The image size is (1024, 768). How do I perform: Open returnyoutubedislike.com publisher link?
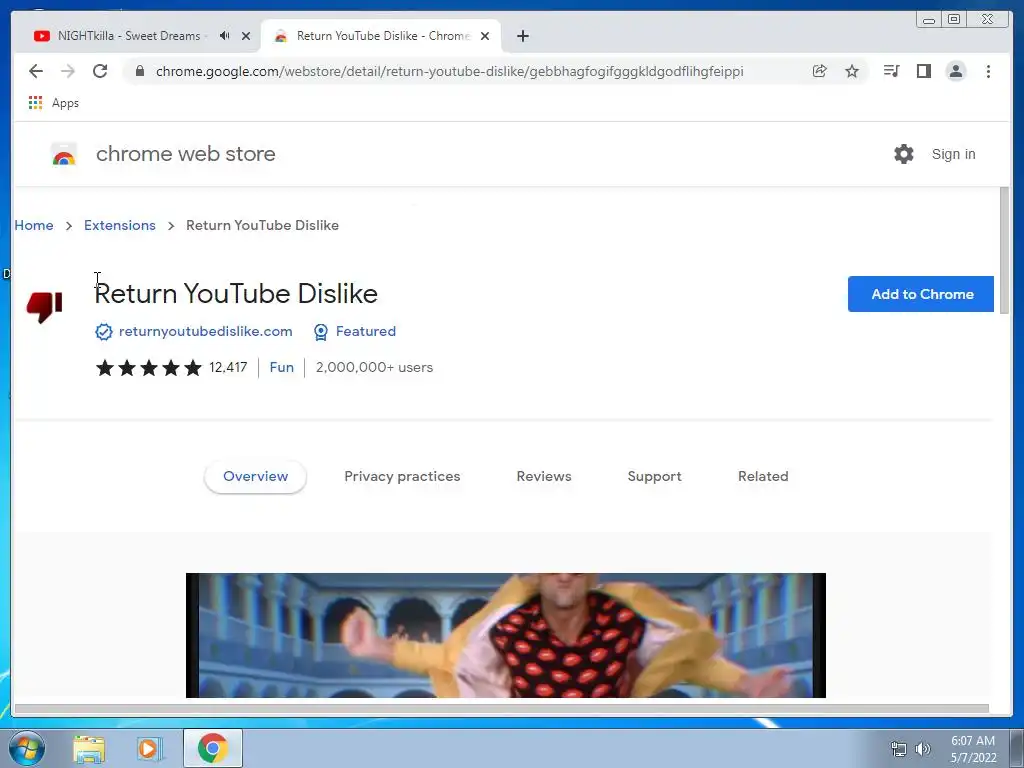206,332
